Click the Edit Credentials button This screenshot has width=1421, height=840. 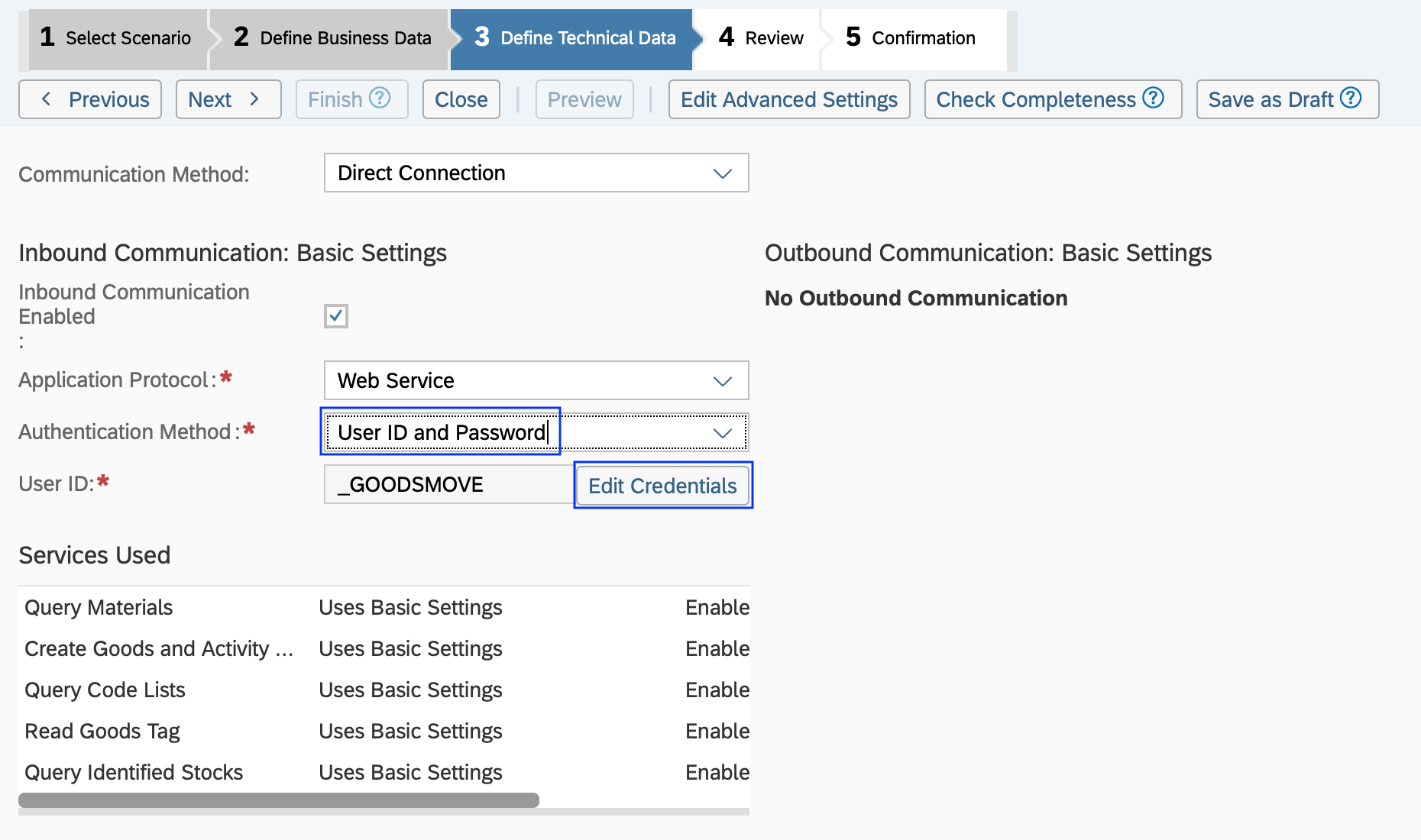click(662, 485)
